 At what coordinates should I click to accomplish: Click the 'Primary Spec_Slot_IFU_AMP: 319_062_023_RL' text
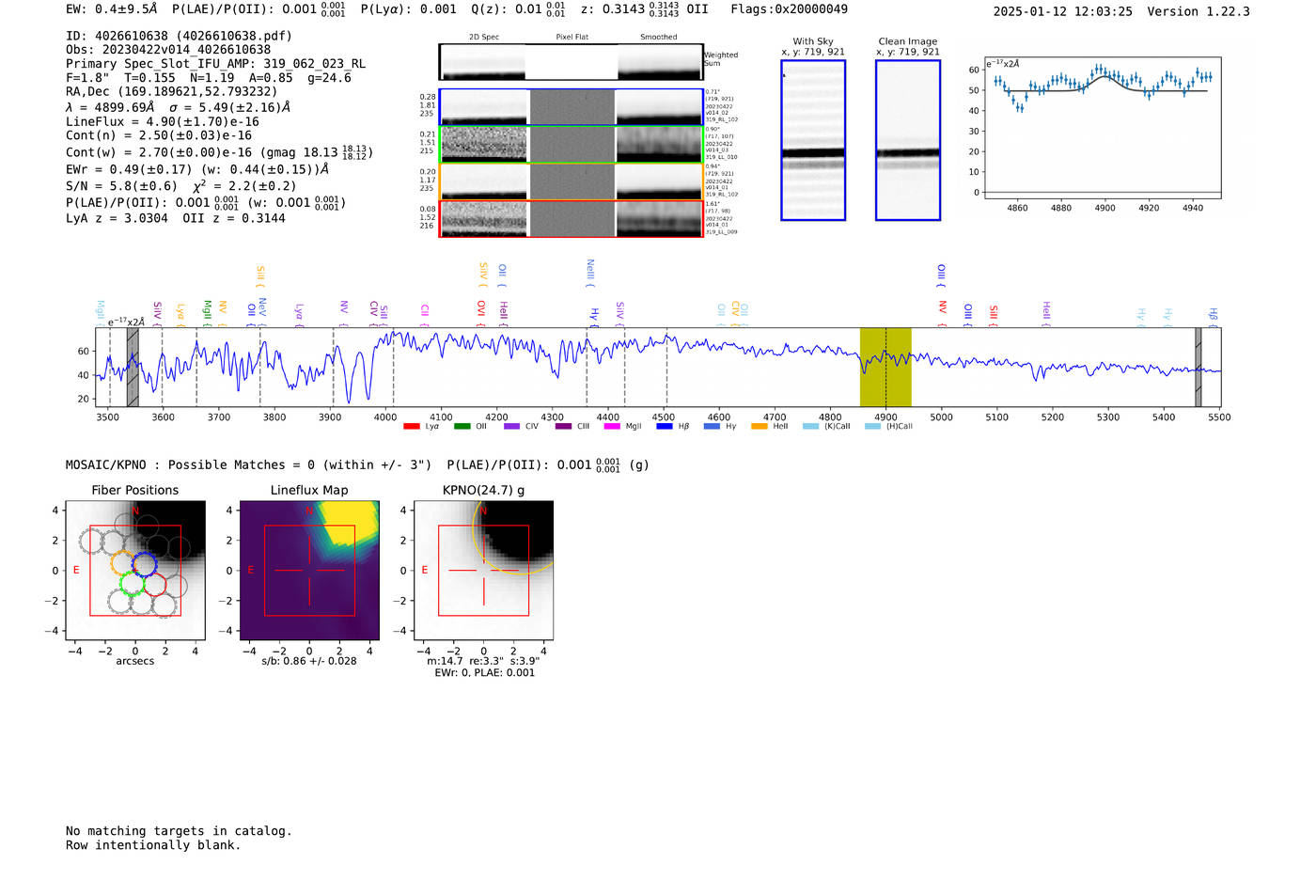[215, 64]
